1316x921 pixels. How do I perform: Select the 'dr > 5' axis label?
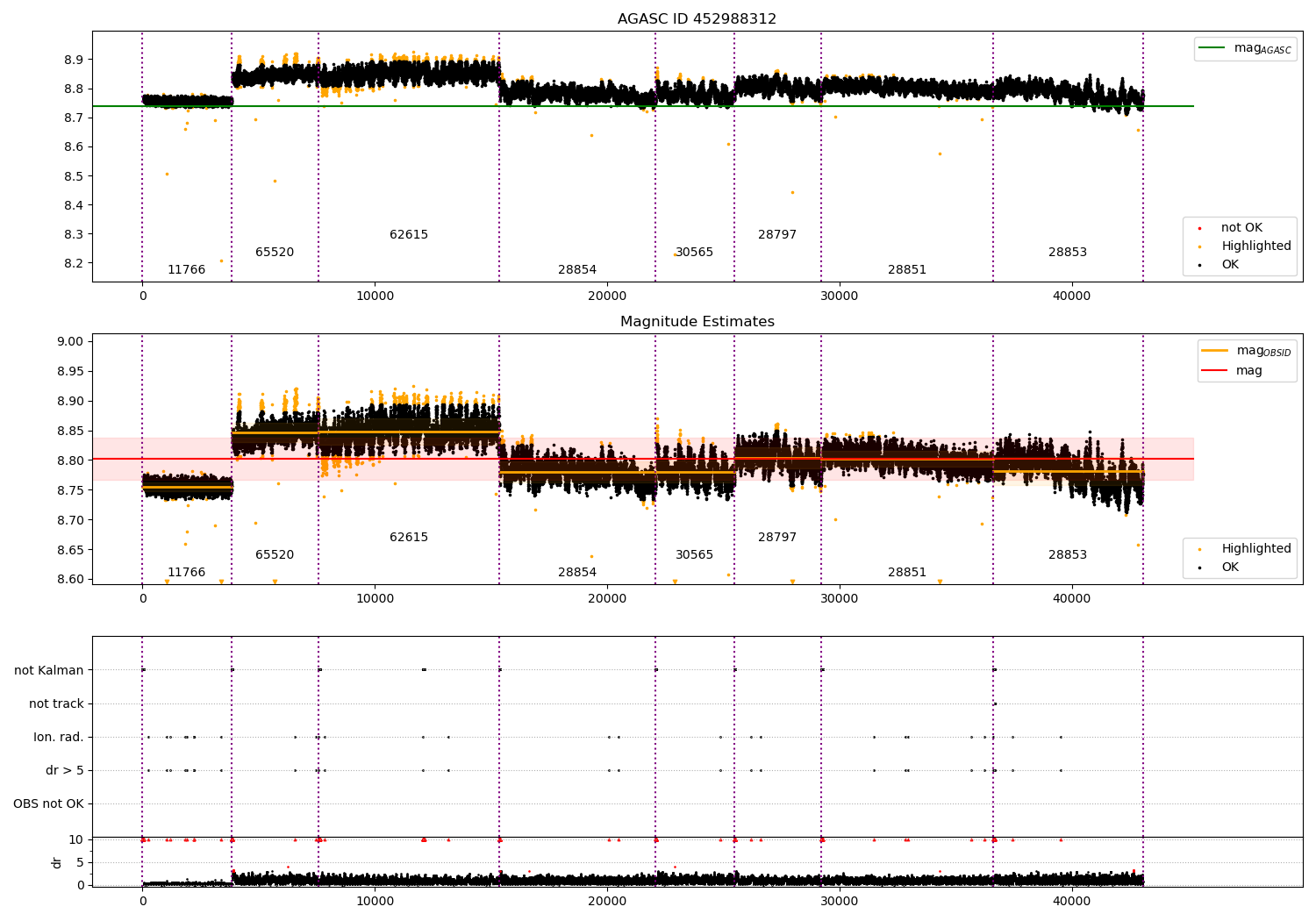65,770
